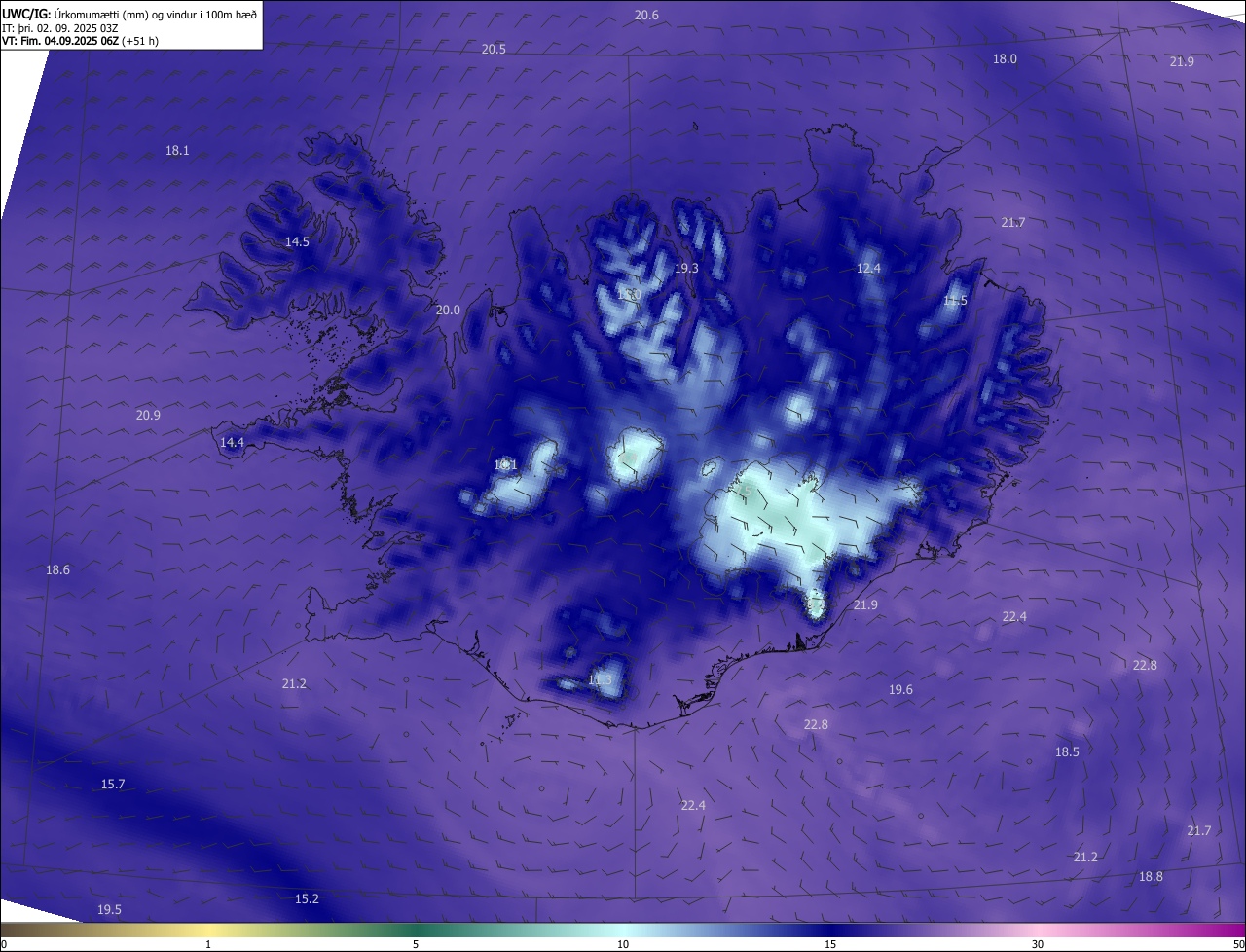Screen dimensions: 1246x952
Task: Click the 18.6 value label
Action: click(57, 569)
